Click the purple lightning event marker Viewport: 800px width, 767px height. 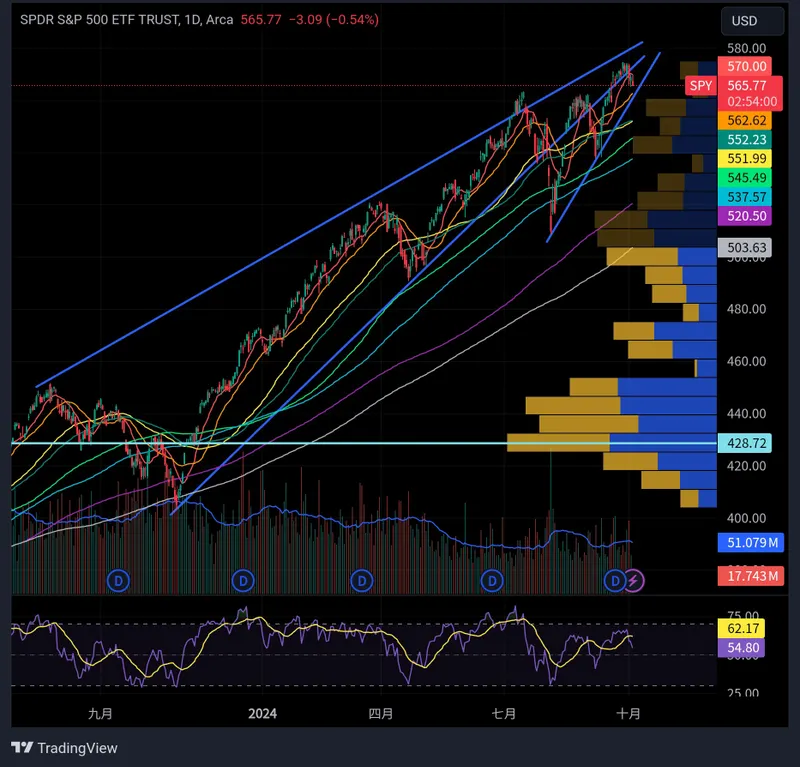click(634, 581)
